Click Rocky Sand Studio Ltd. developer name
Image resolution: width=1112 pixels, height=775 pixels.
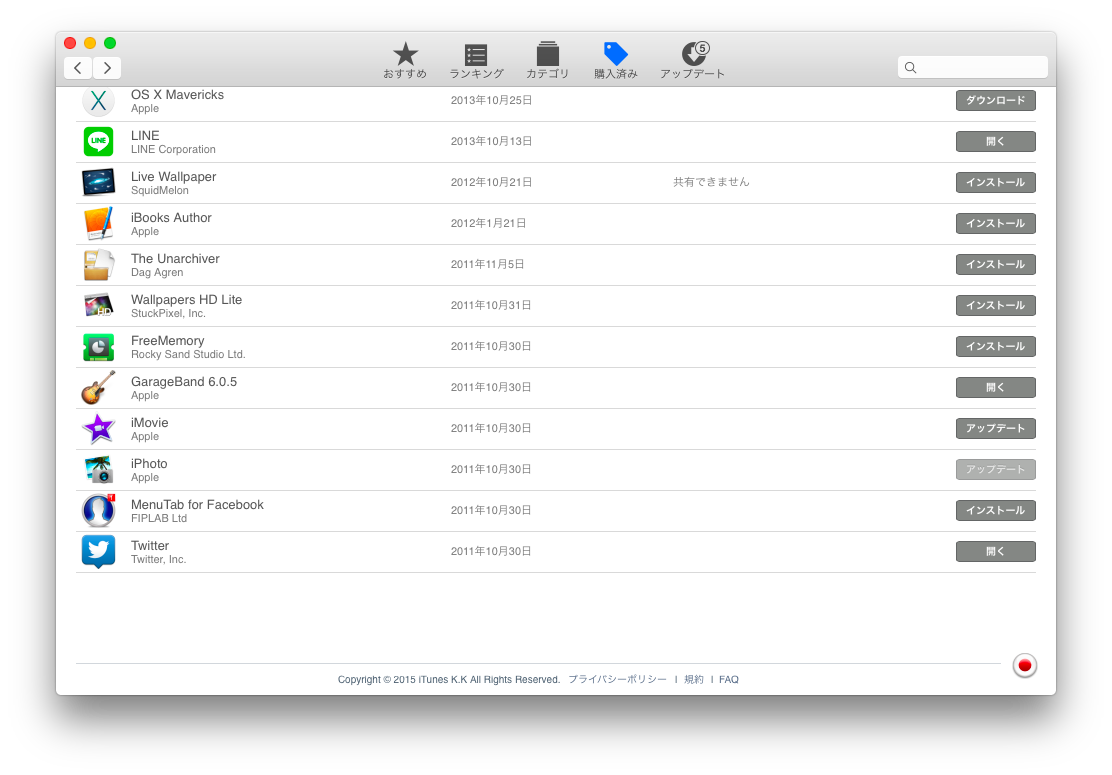tap(188, 355)
